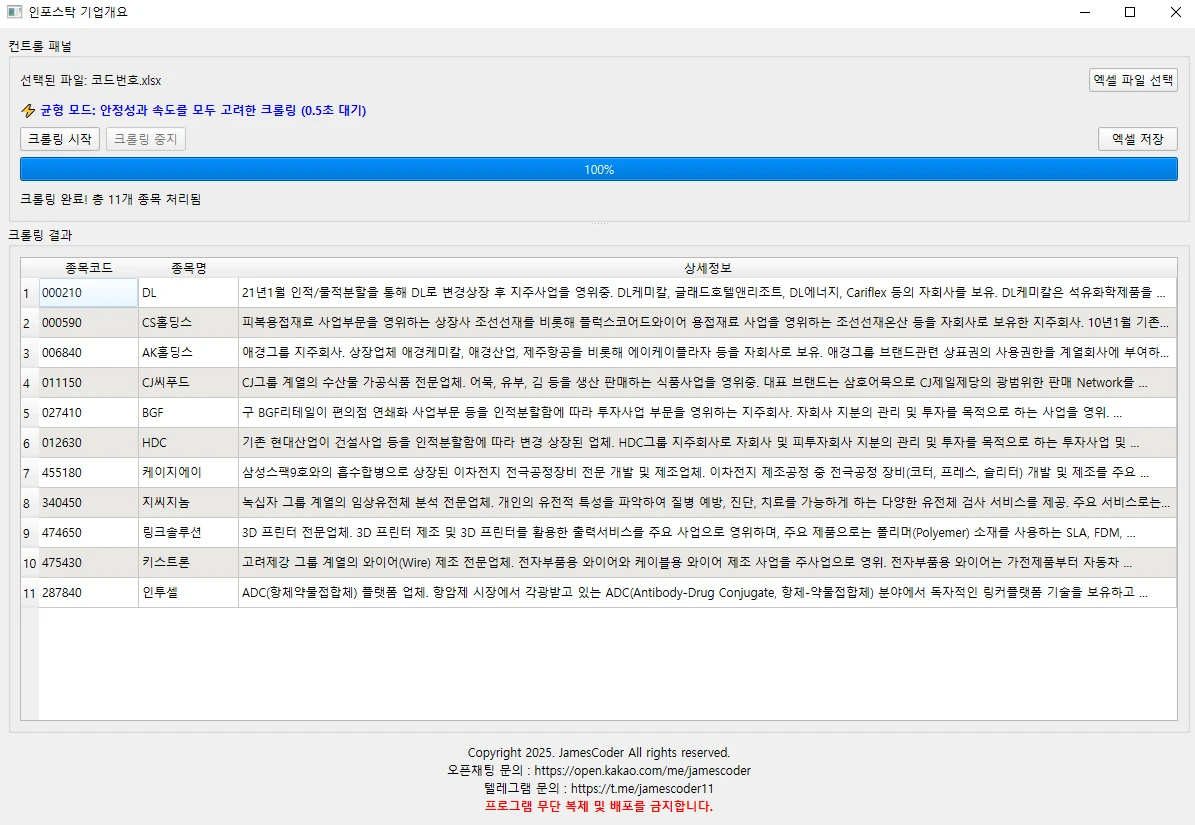Select the CJ씨푸드 name cell

click(188, 382)
